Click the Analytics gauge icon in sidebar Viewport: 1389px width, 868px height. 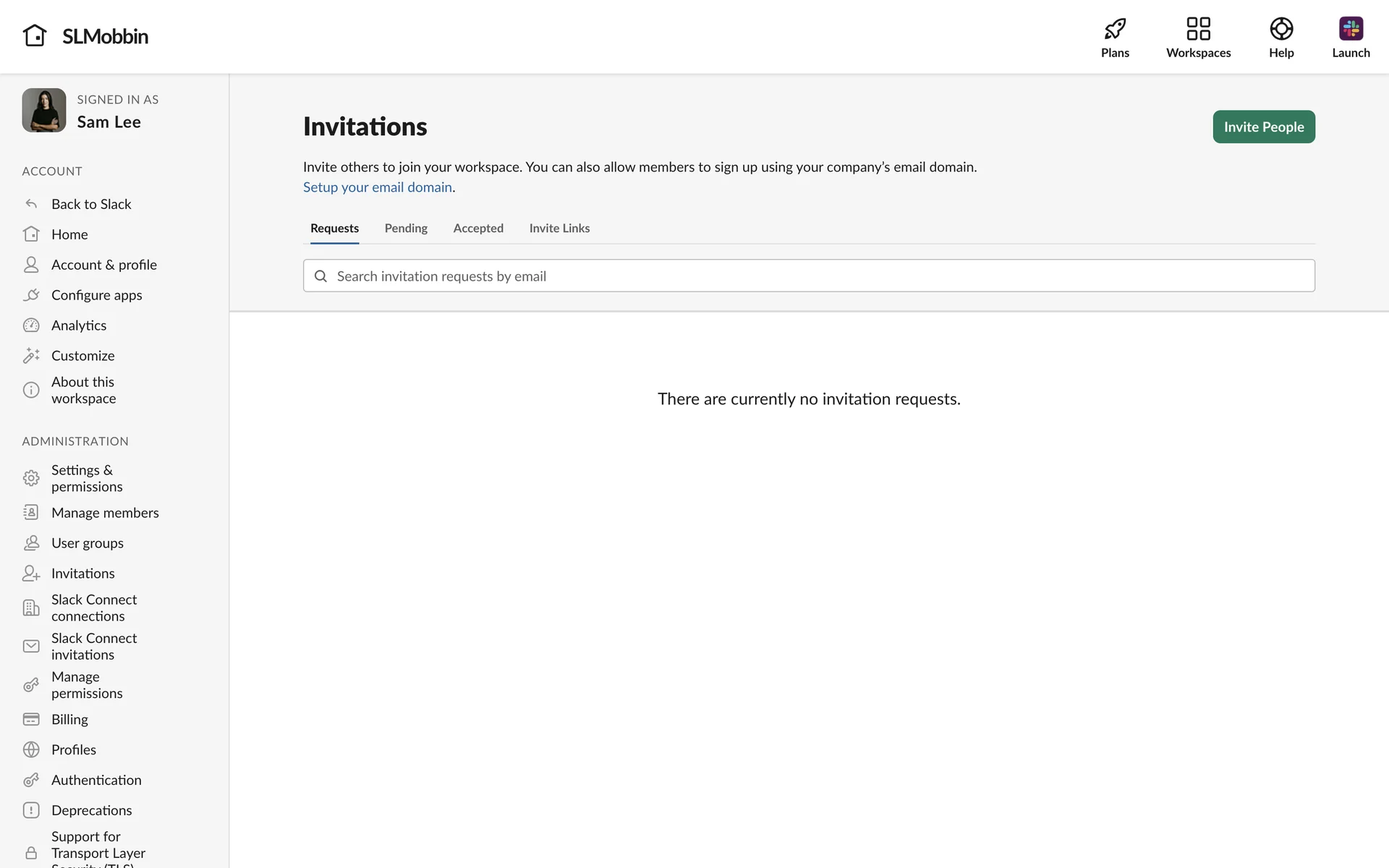pyautogui.click(x=31, y=325)
